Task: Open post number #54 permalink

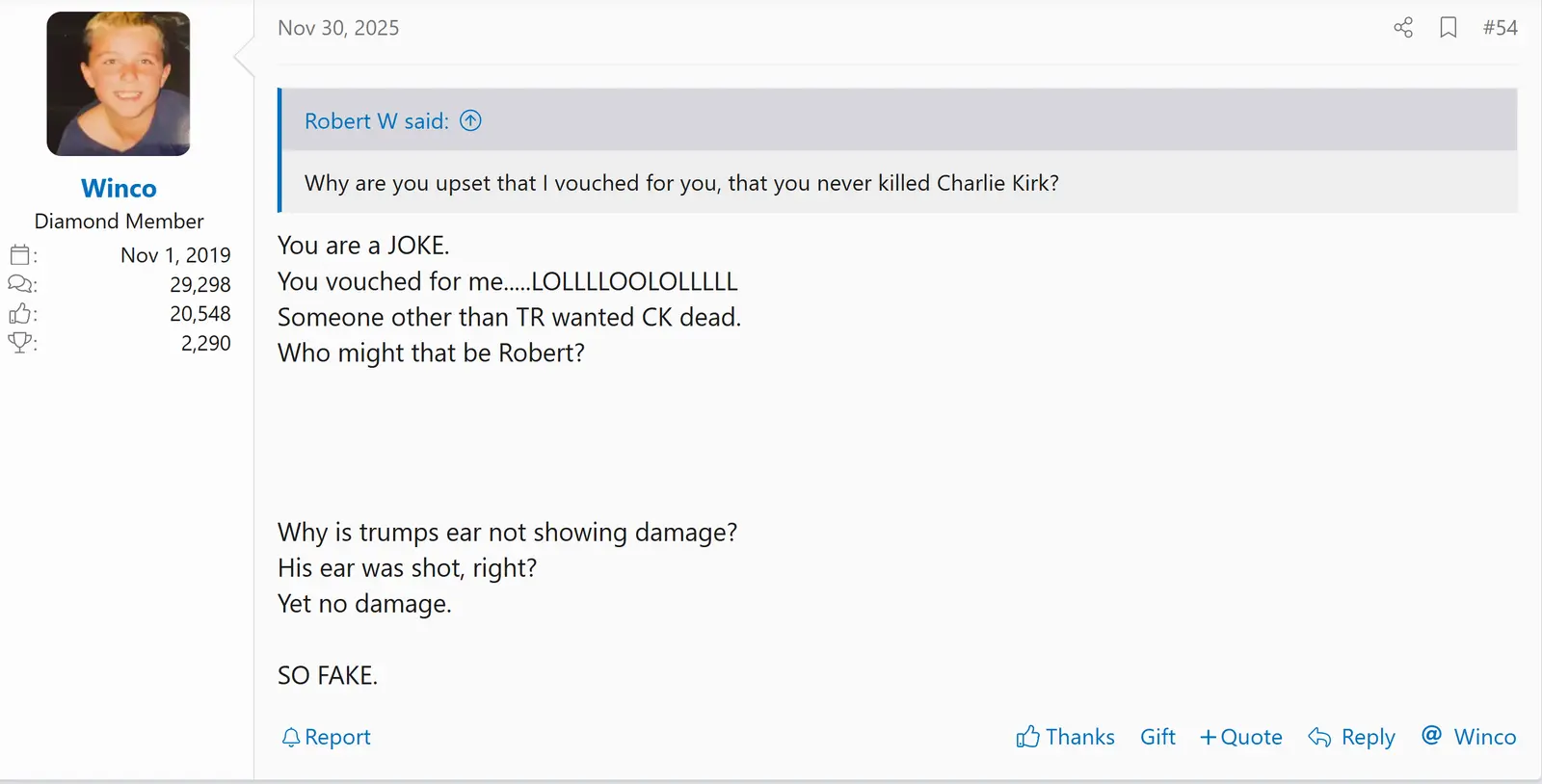Action: (x=1500, y=28)
